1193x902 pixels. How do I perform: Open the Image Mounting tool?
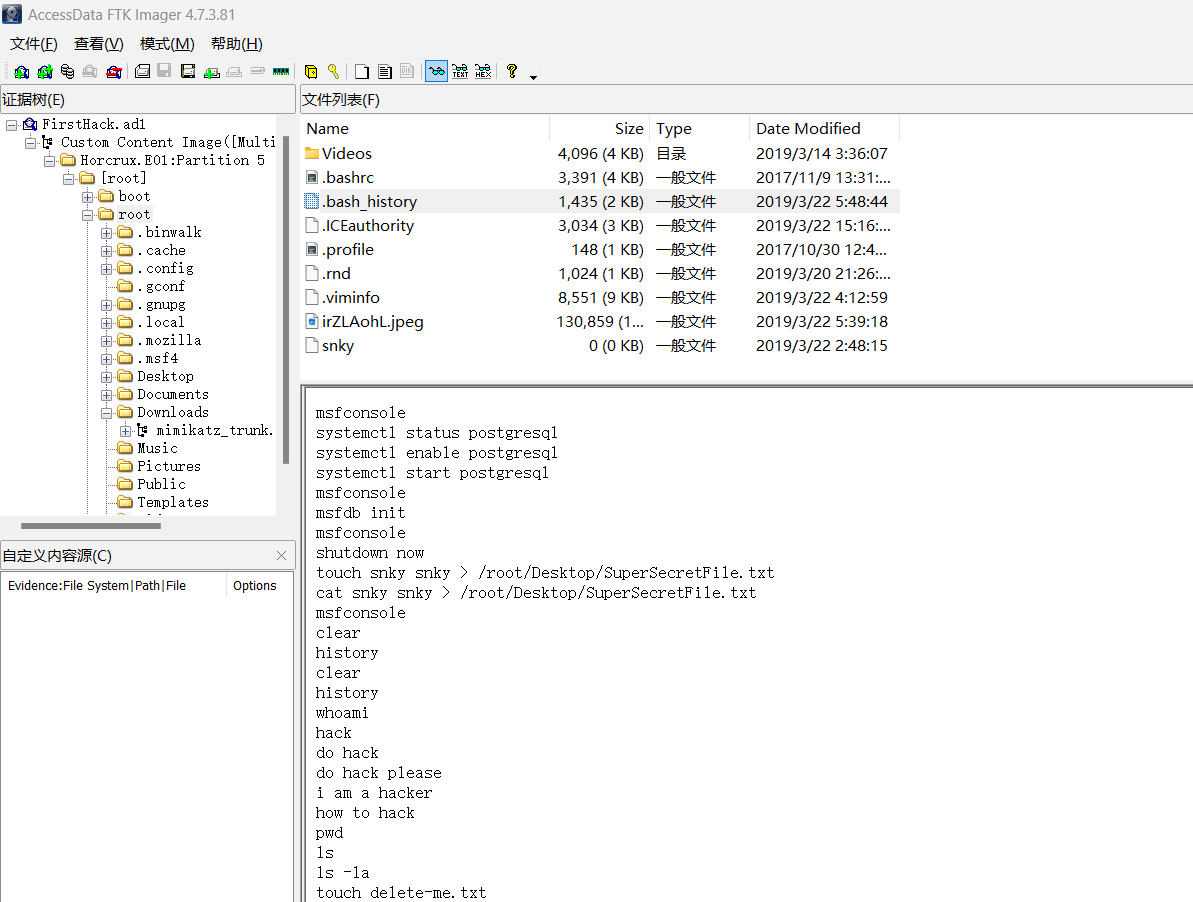point(68,71)
